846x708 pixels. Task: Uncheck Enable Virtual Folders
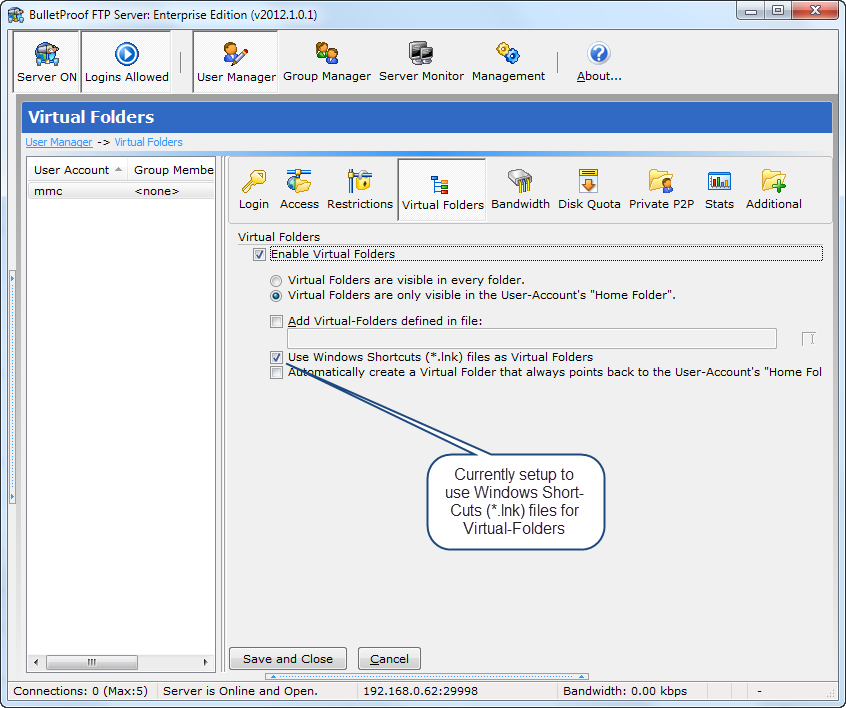click(259, 254)
